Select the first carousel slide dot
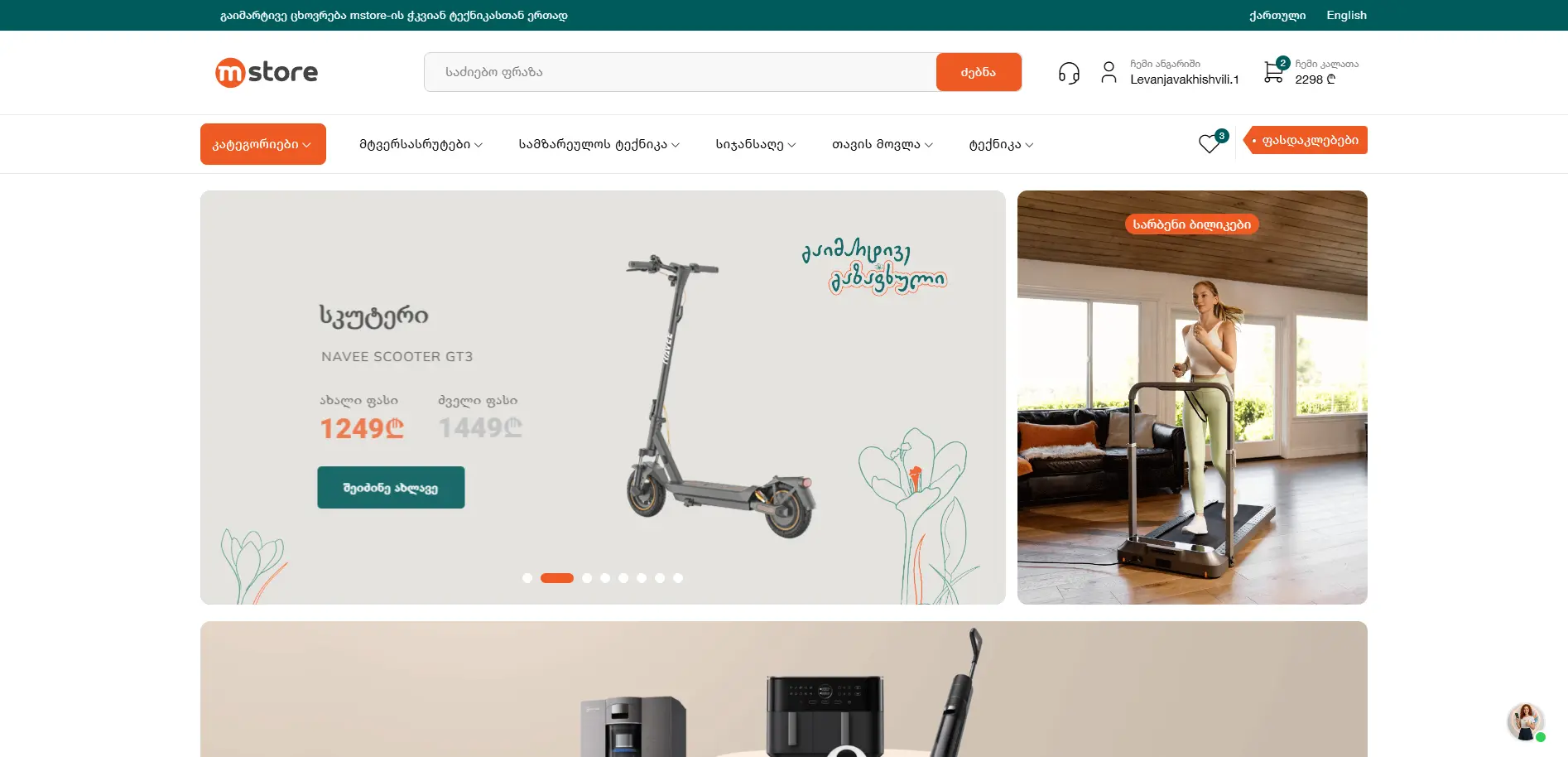1568x757 pixels. [527, 578]
